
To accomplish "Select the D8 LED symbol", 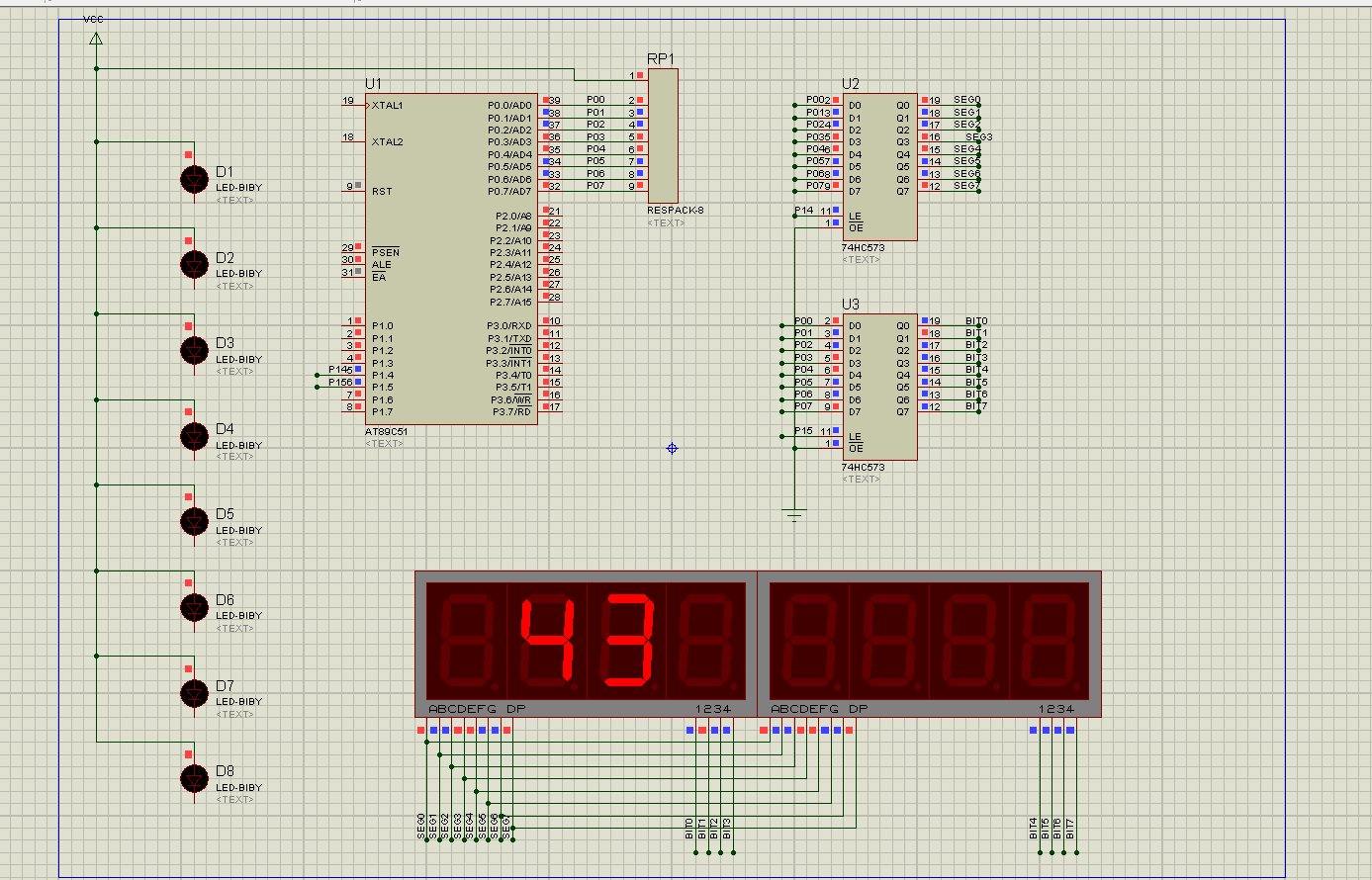I will pos(195,778).
